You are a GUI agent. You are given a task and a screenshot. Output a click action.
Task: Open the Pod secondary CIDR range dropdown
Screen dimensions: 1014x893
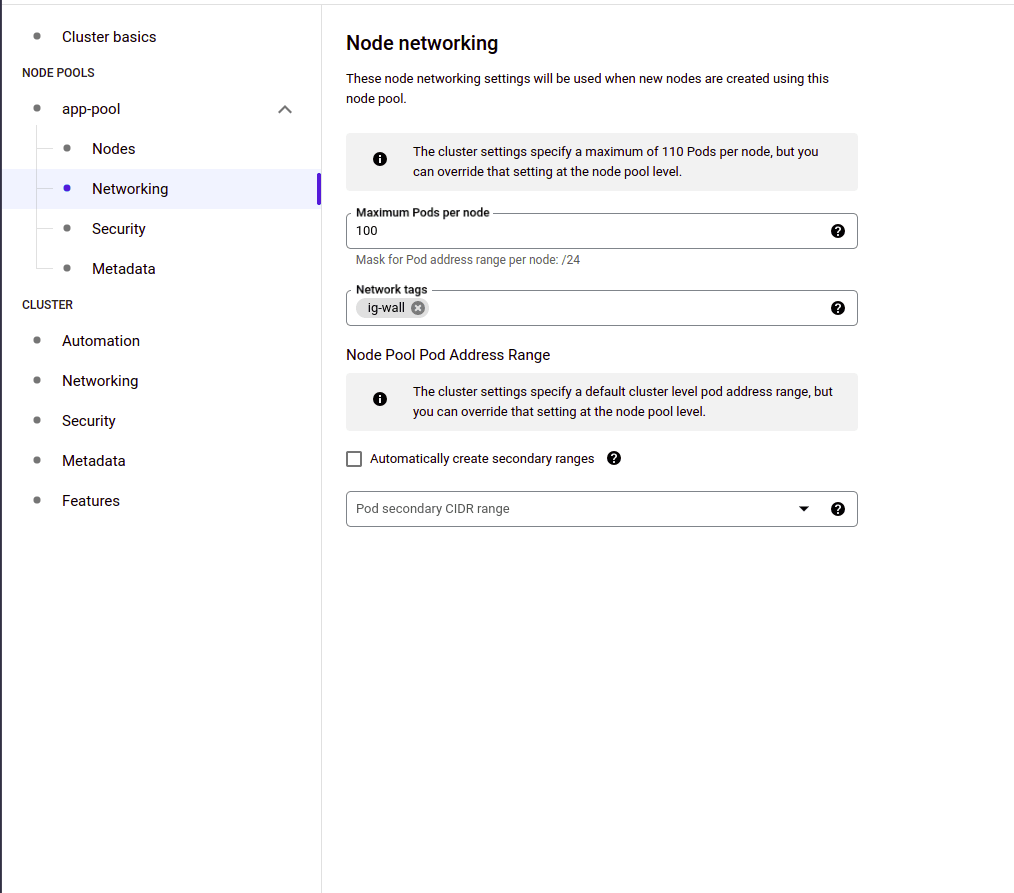tap(601, 509)
